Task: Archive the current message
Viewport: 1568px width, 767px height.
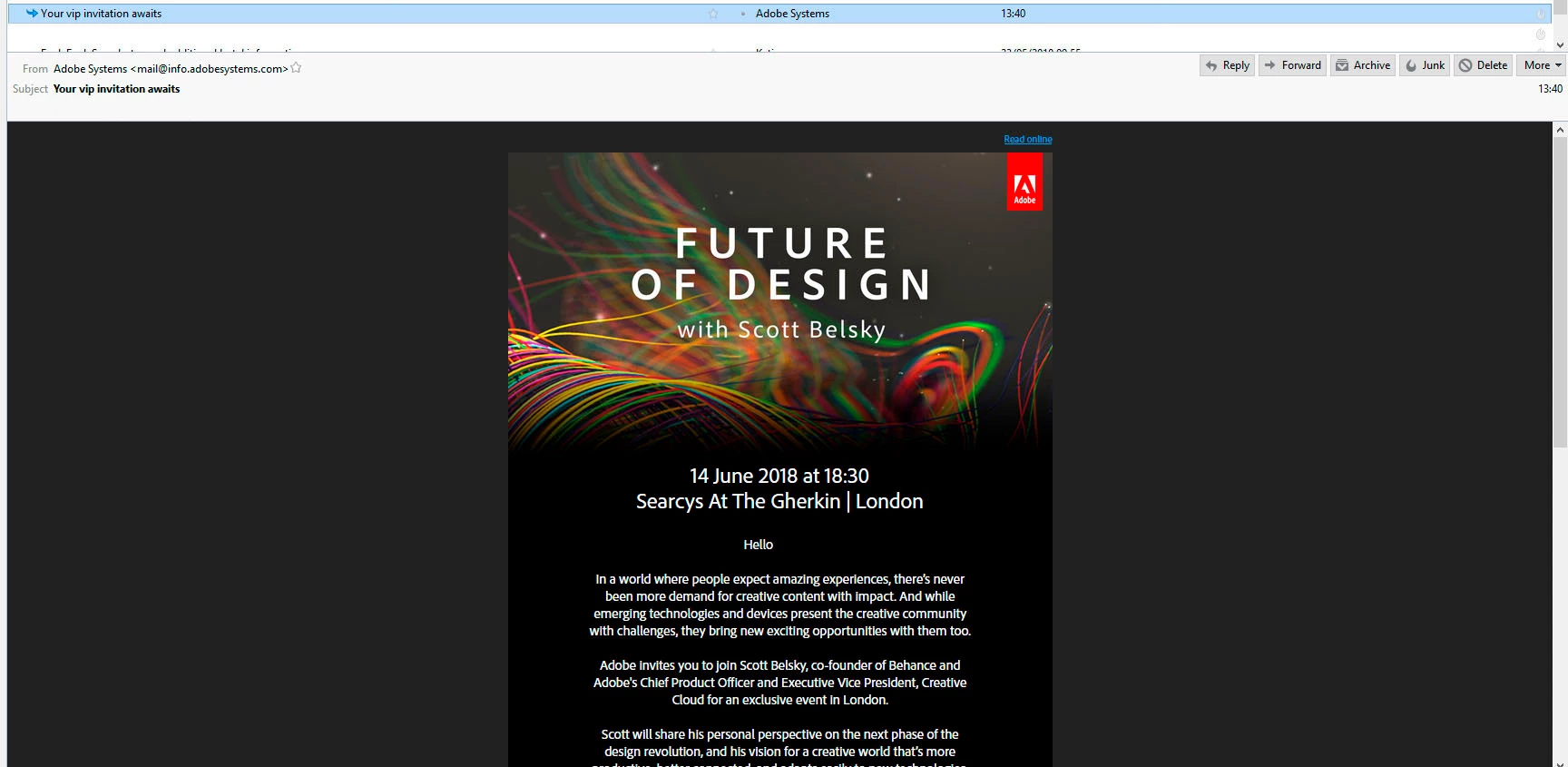Action: [1363, 65]
